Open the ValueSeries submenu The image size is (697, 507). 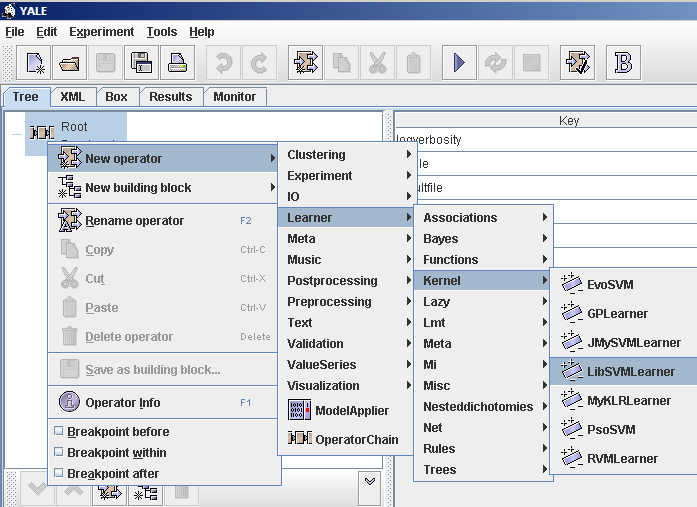tap(346, 365)
